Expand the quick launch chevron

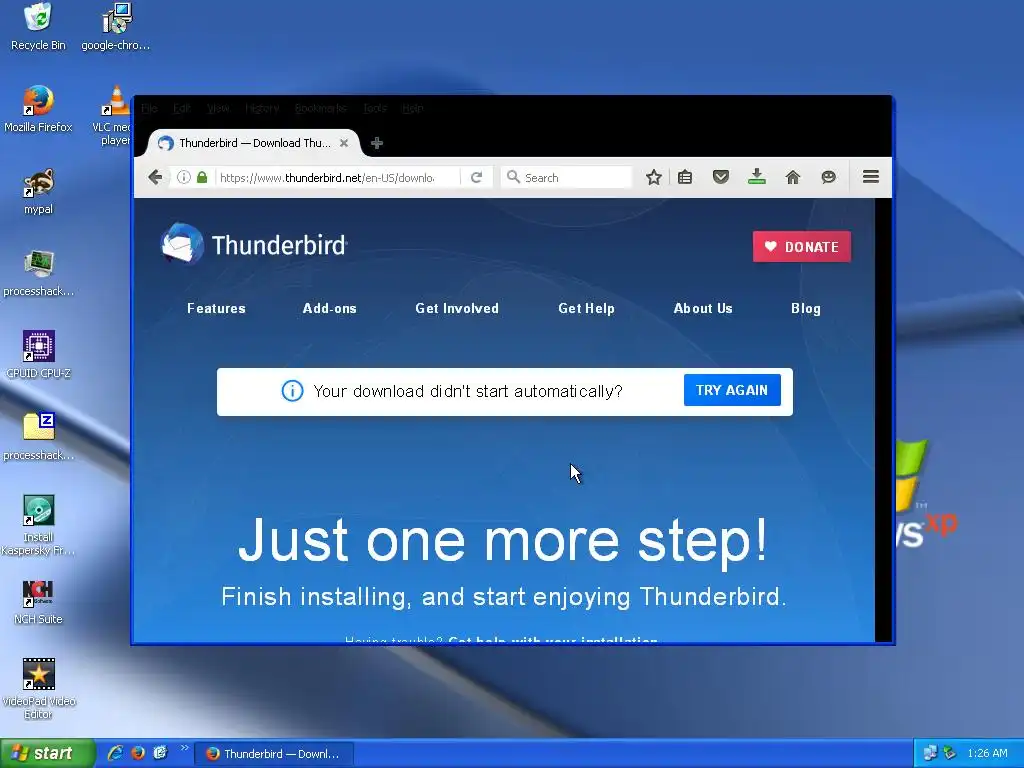pos(184,748)
